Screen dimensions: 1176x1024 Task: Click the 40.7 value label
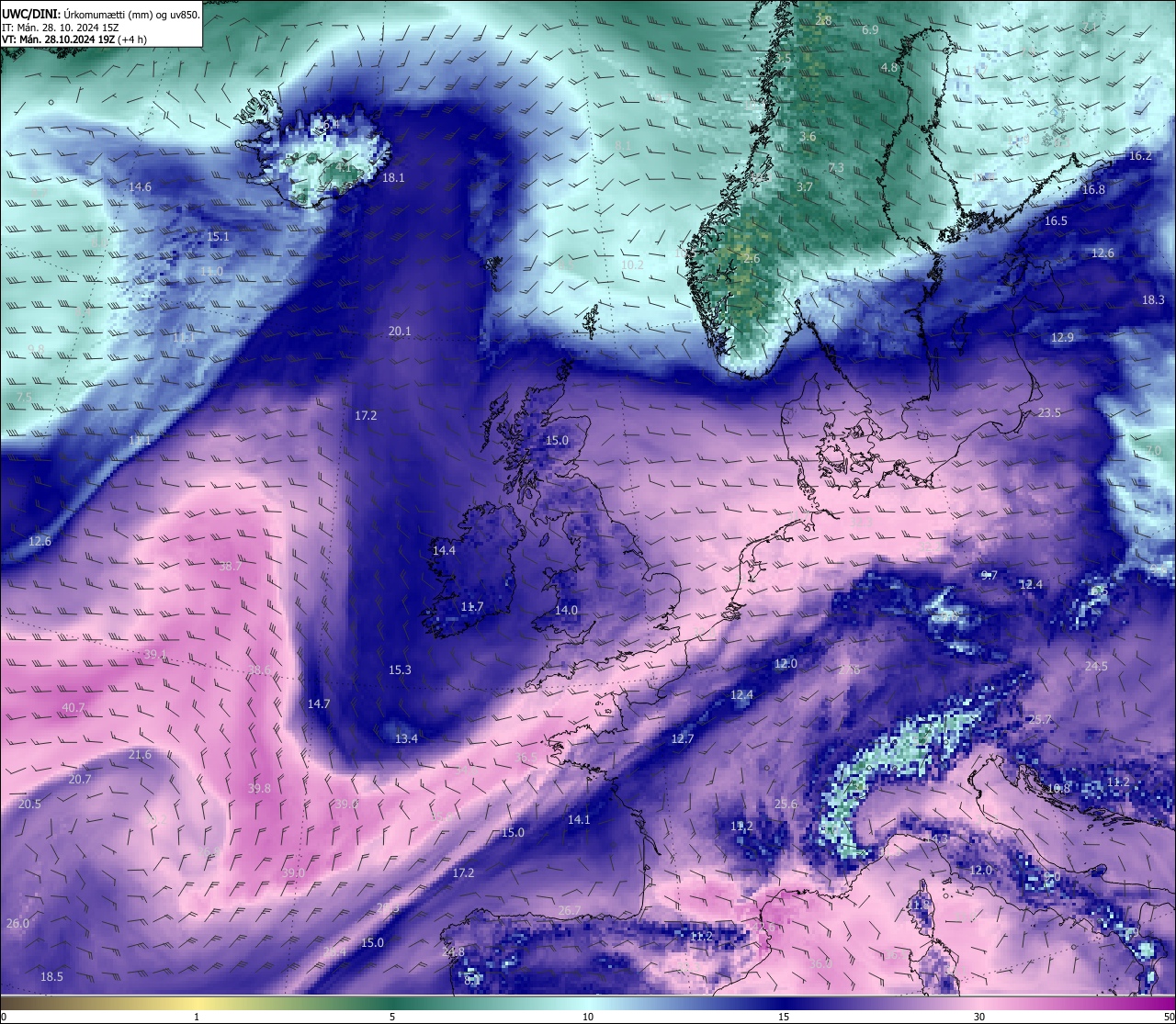(x=73, y=707)
